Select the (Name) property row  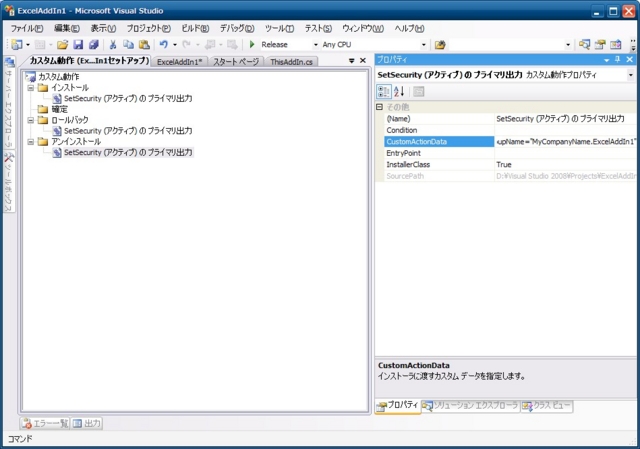(x=506, y=119)
